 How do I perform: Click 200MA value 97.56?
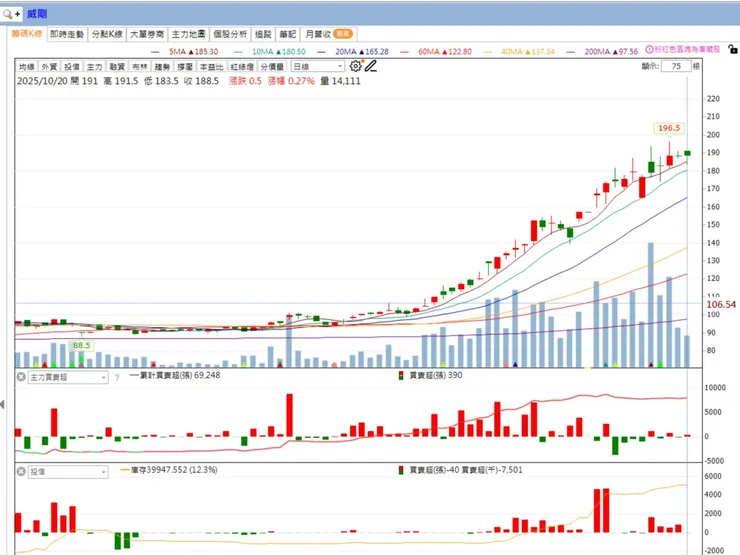point(628,51)
